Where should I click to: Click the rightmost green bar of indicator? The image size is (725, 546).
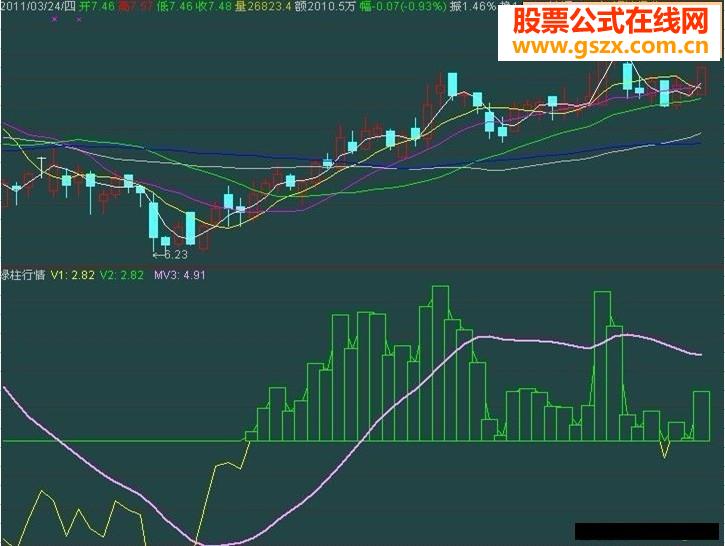(701, 416)
